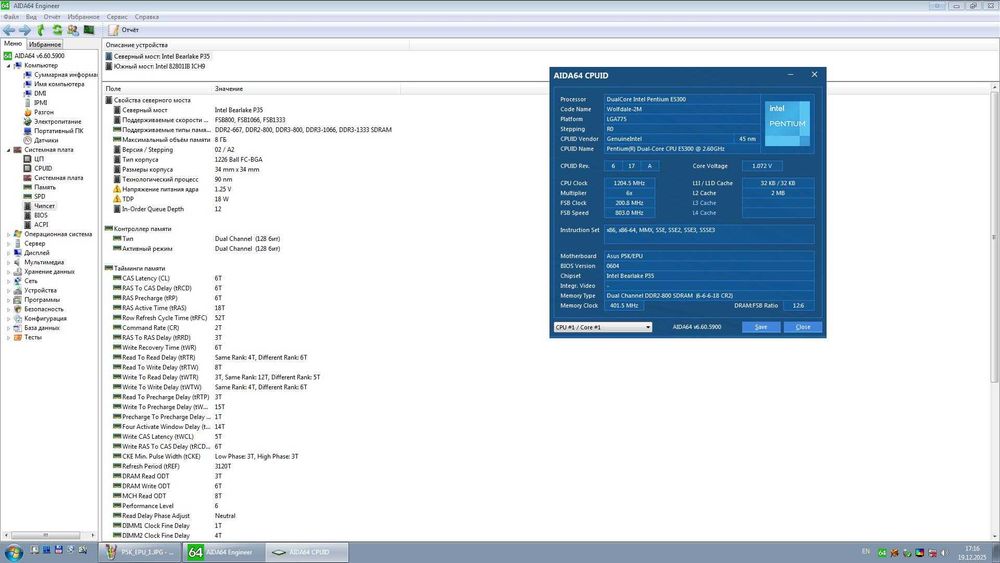Expand the Хранение данных branch

(x=9, y=272)
